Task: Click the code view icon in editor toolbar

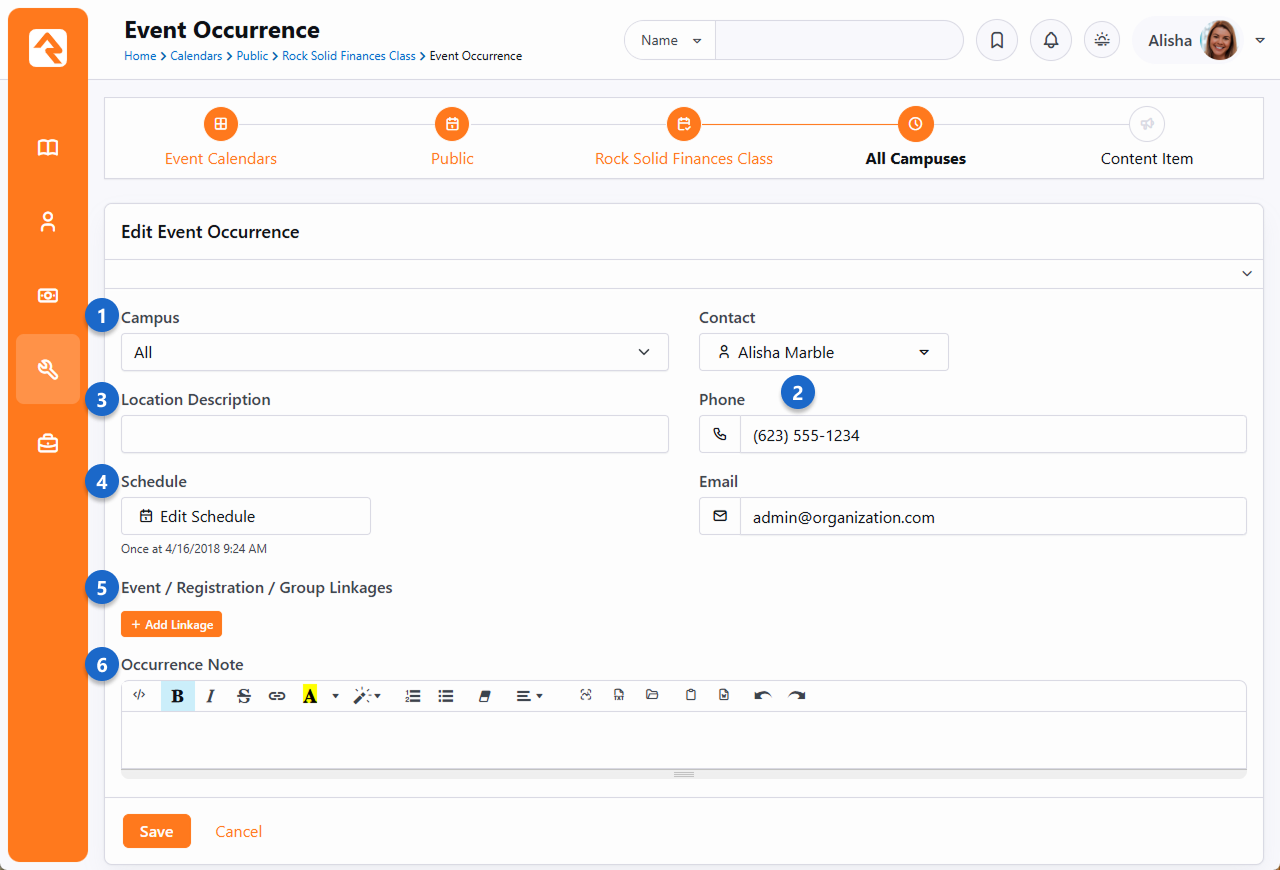Action: click(x=140, y=696)
